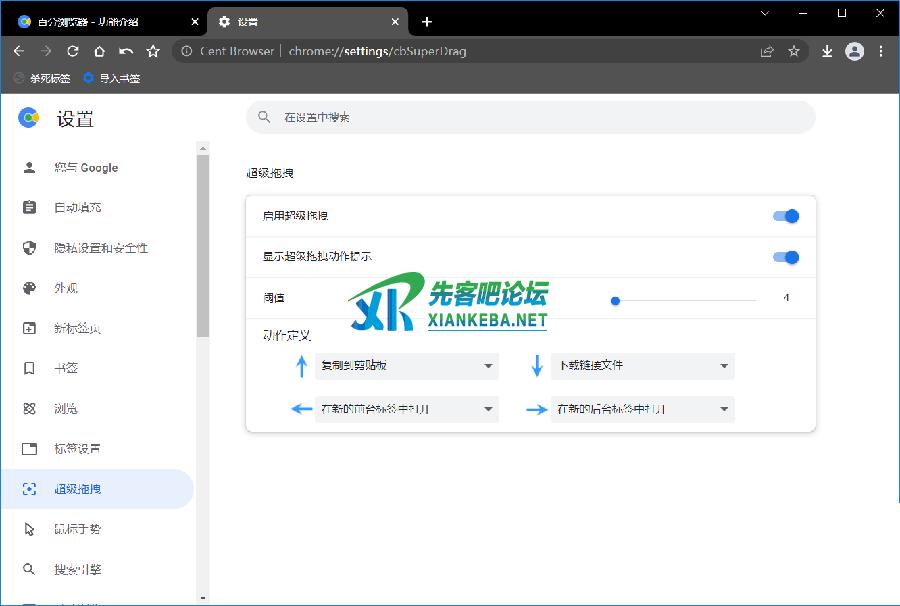Click the undo closed tab arrow icon
Viewport: 900px width, 606px height.
point(126,51)
